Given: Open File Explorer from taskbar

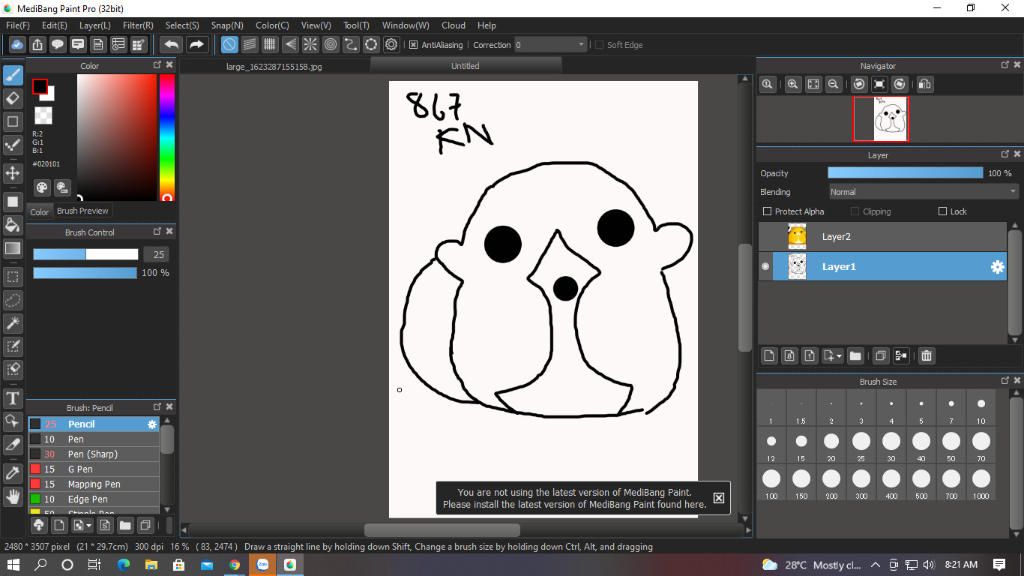Looking at the screenshot, I should 151,565.
